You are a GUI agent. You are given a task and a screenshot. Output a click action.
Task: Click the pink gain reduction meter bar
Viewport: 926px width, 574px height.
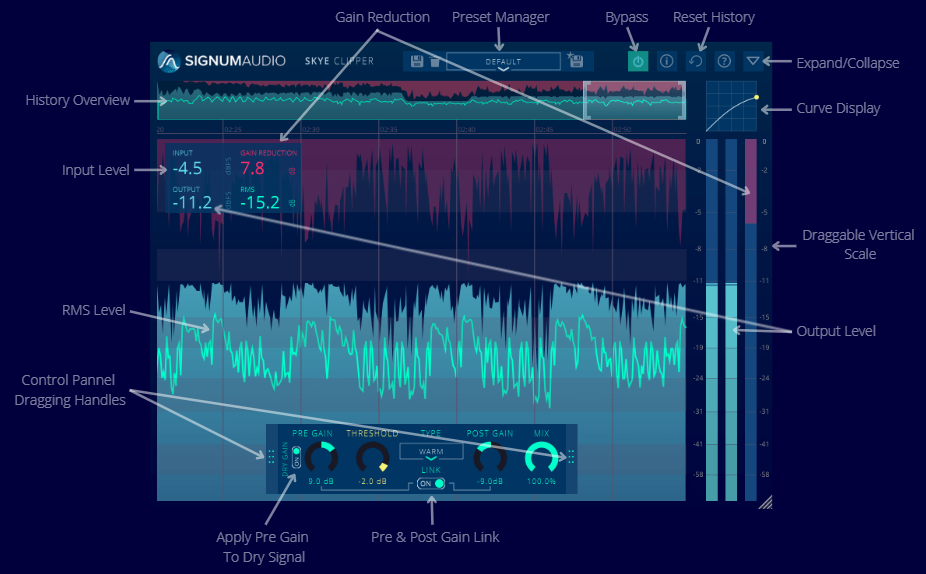point(751,181)
